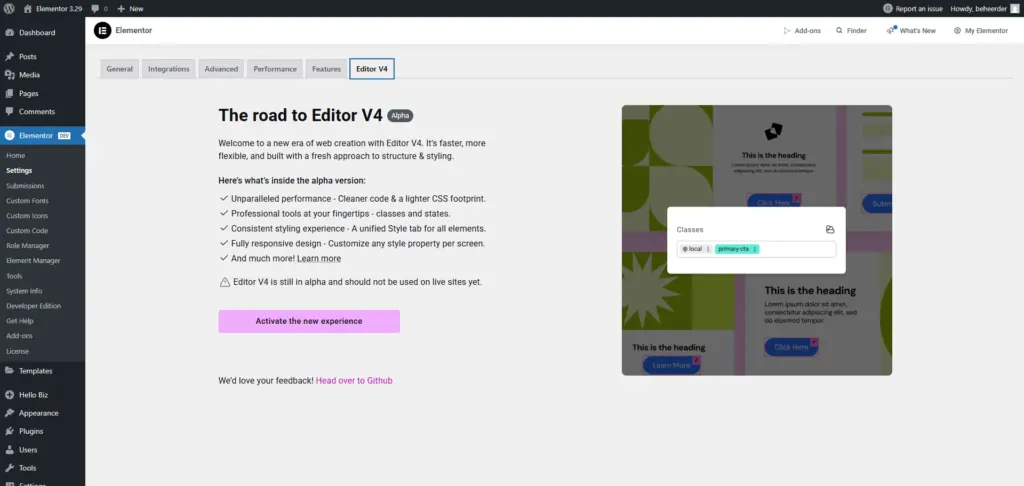
Task: Click the Media icon in sidebar
Action: pyautogui.click(x=9, y=75)
